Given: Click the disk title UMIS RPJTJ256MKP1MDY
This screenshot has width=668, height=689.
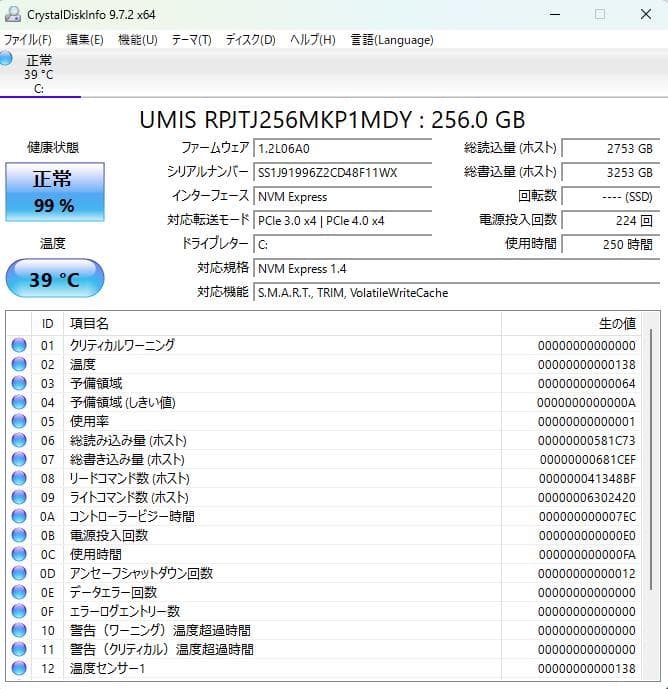Looking at the screenshot, I should [x=276, y=120].
